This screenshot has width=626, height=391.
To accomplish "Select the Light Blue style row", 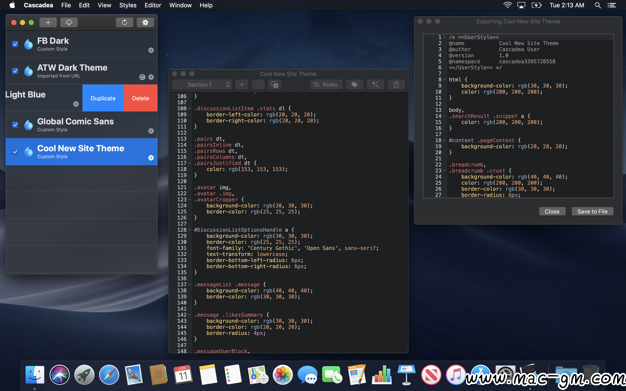I will click(44, 98).
